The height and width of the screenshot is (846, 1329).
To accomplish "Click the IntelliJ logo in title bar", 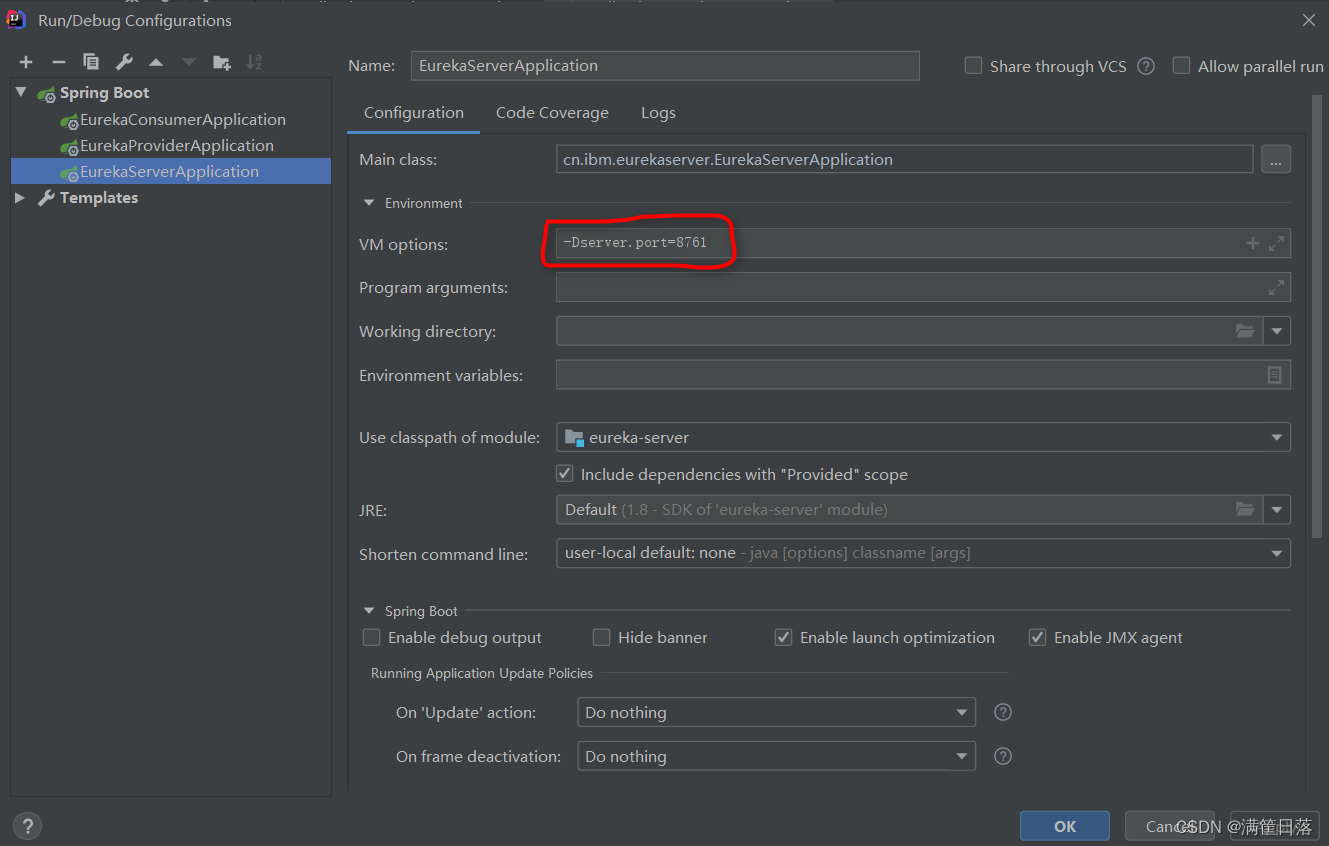I will click(x=16, y=19).
